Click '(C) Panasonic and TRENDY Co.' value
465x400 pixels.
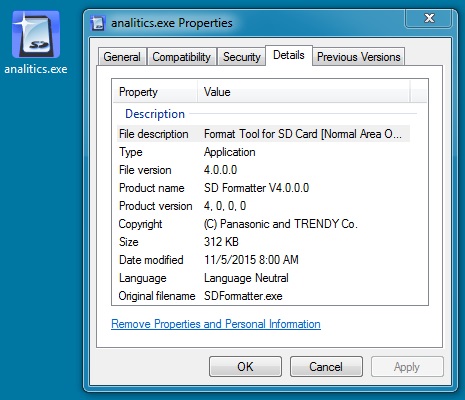pyautogui.click(x=280, y=224)
